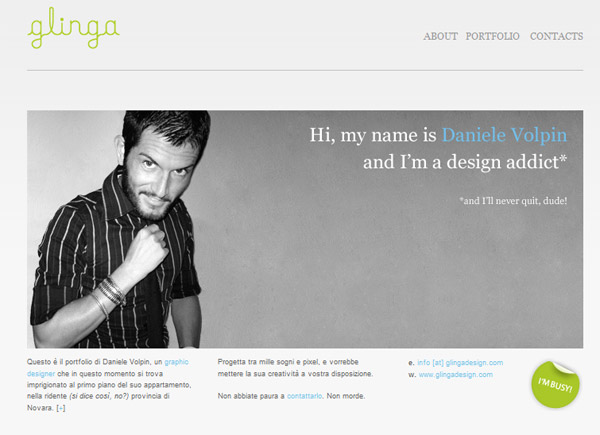
Task: Click the 'Non morde' sentence
Action: tap(346, 396)
